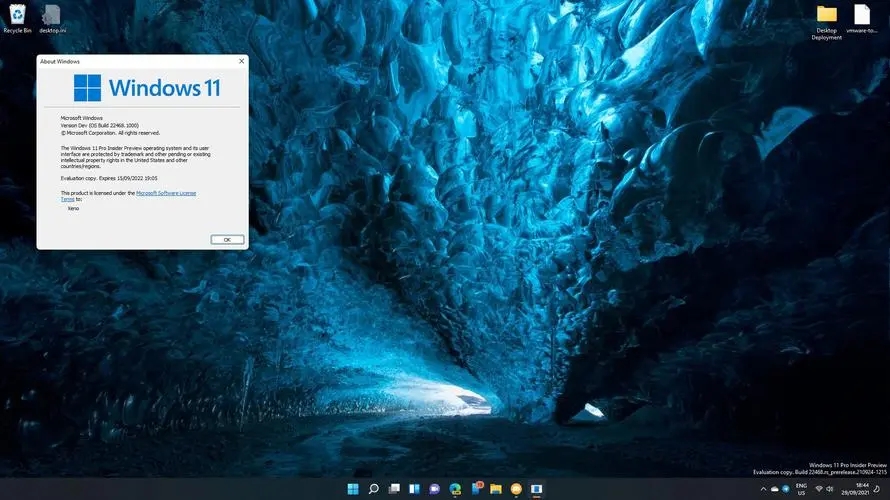Open the Widgets panel
This screenshot has width=890, height=500.
414,489
